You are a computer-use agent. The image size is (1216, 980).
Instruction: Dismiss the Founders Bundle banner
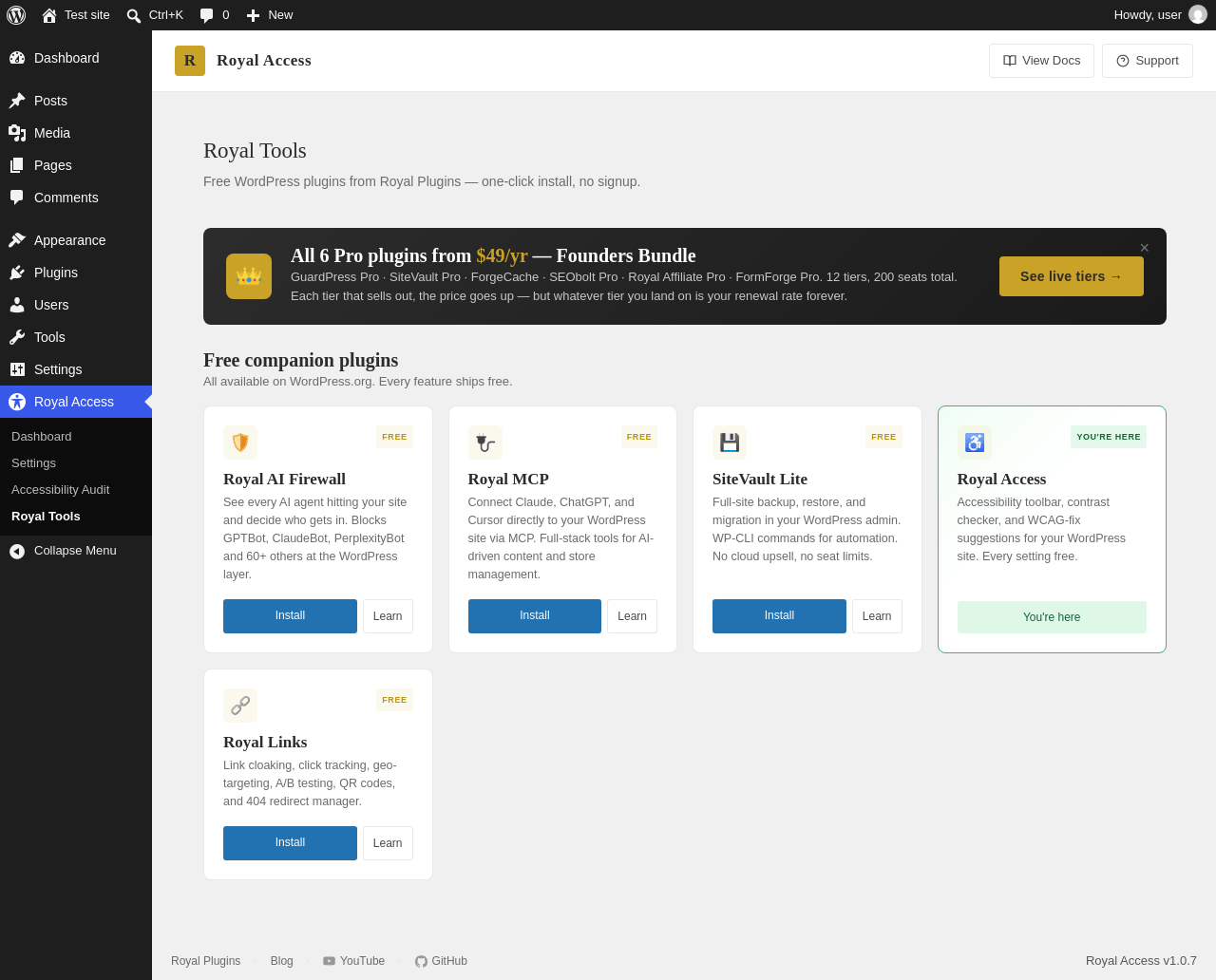pos(1145,248)
